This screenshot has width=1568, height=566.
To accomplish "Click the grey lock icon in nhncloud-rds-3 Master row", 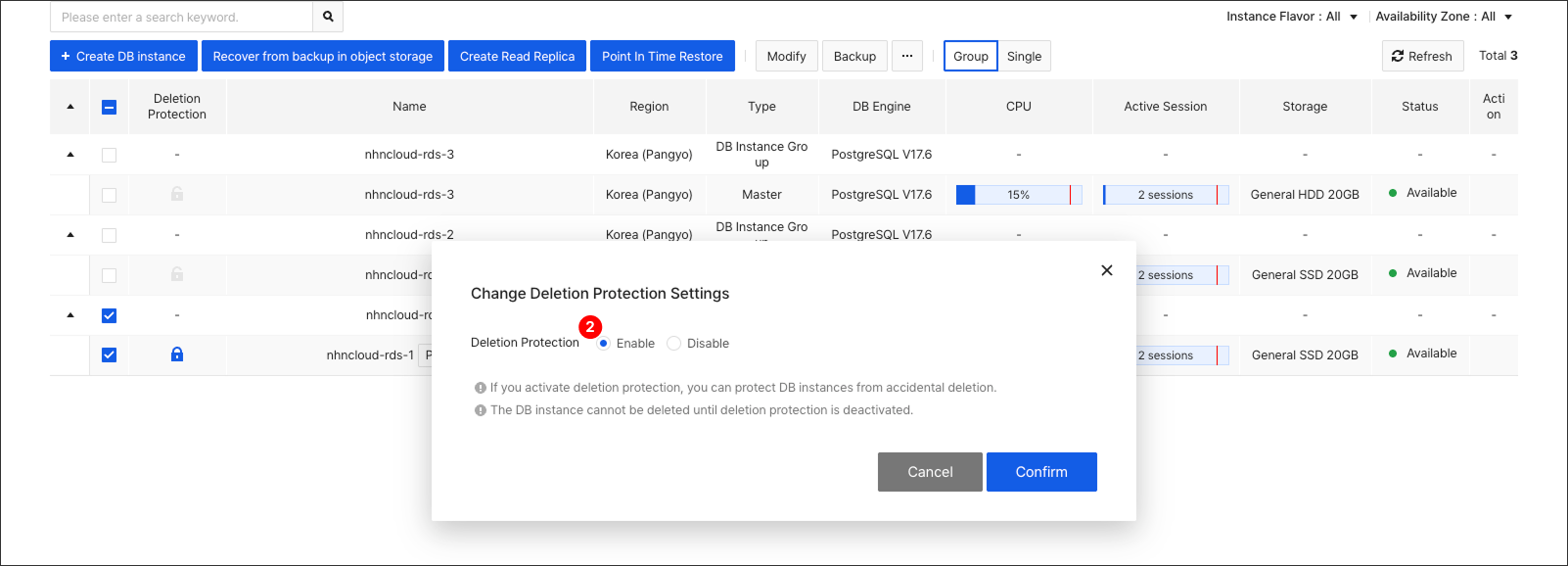I will pyautogui.click(x=177, y=194).
